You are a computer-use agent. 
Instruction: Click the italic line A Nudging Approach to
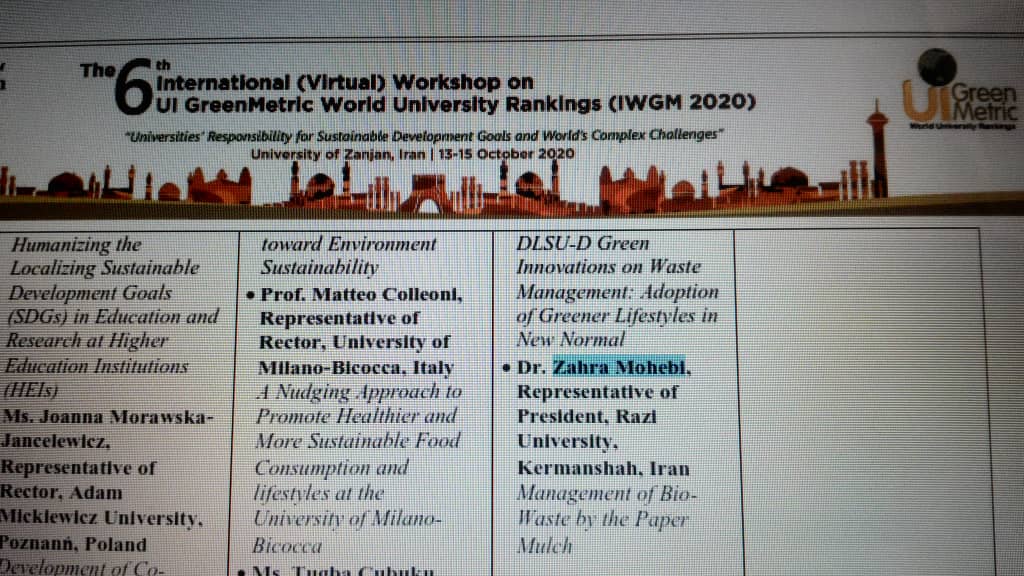tap(359, 392)
